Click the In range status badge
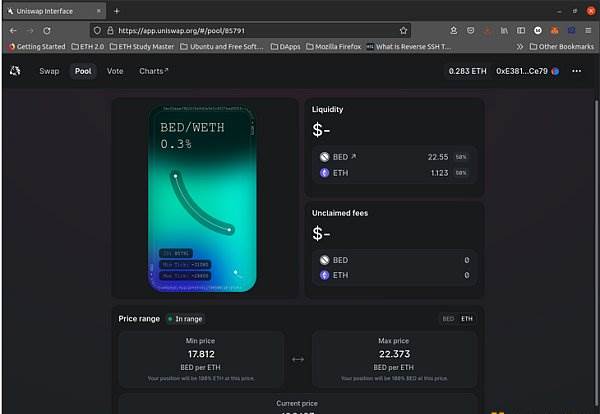The height and width of the screenshot is (414, 600). (185, 319)
